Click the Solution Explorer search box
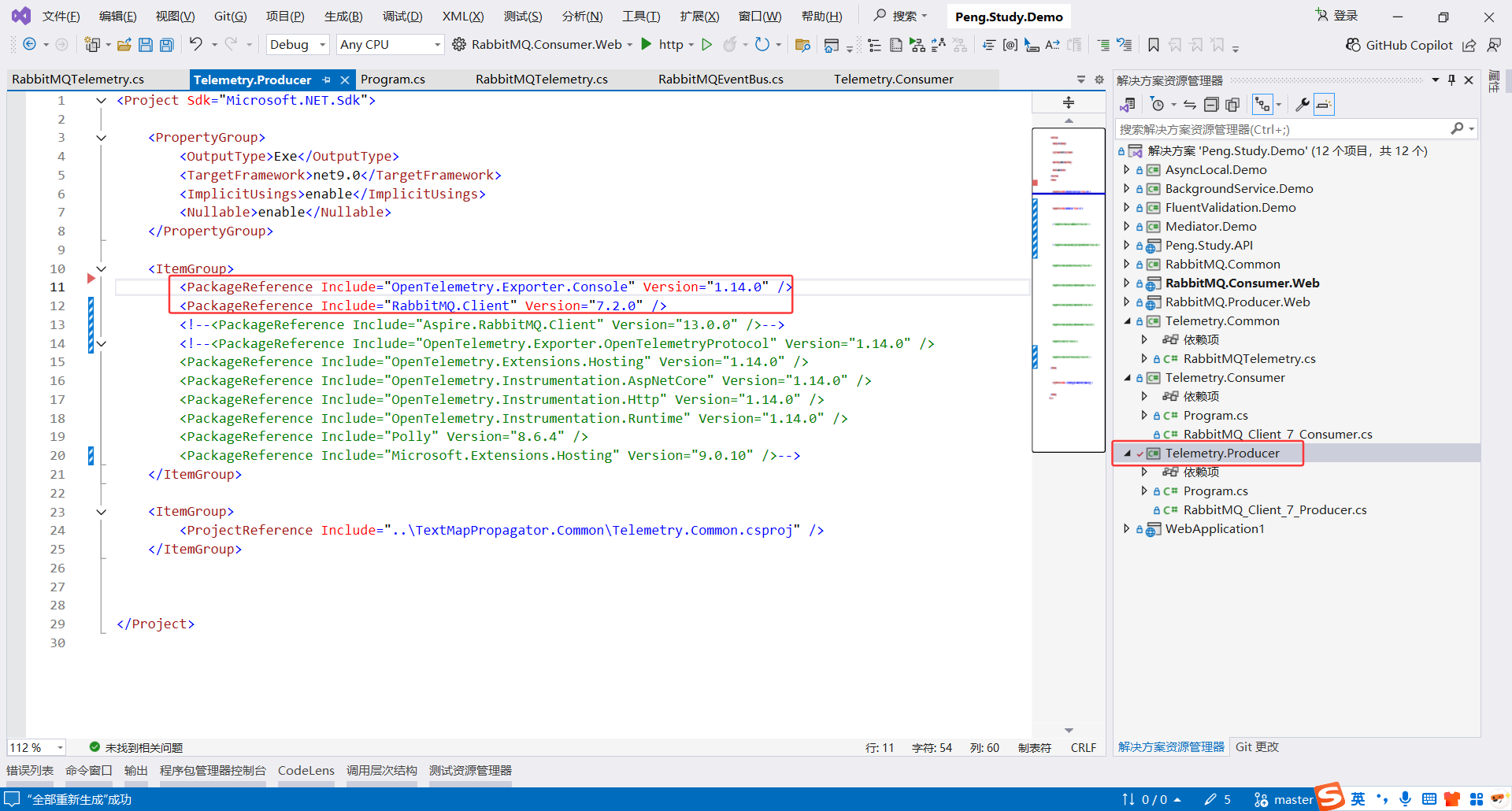 tap(1296, 129)
